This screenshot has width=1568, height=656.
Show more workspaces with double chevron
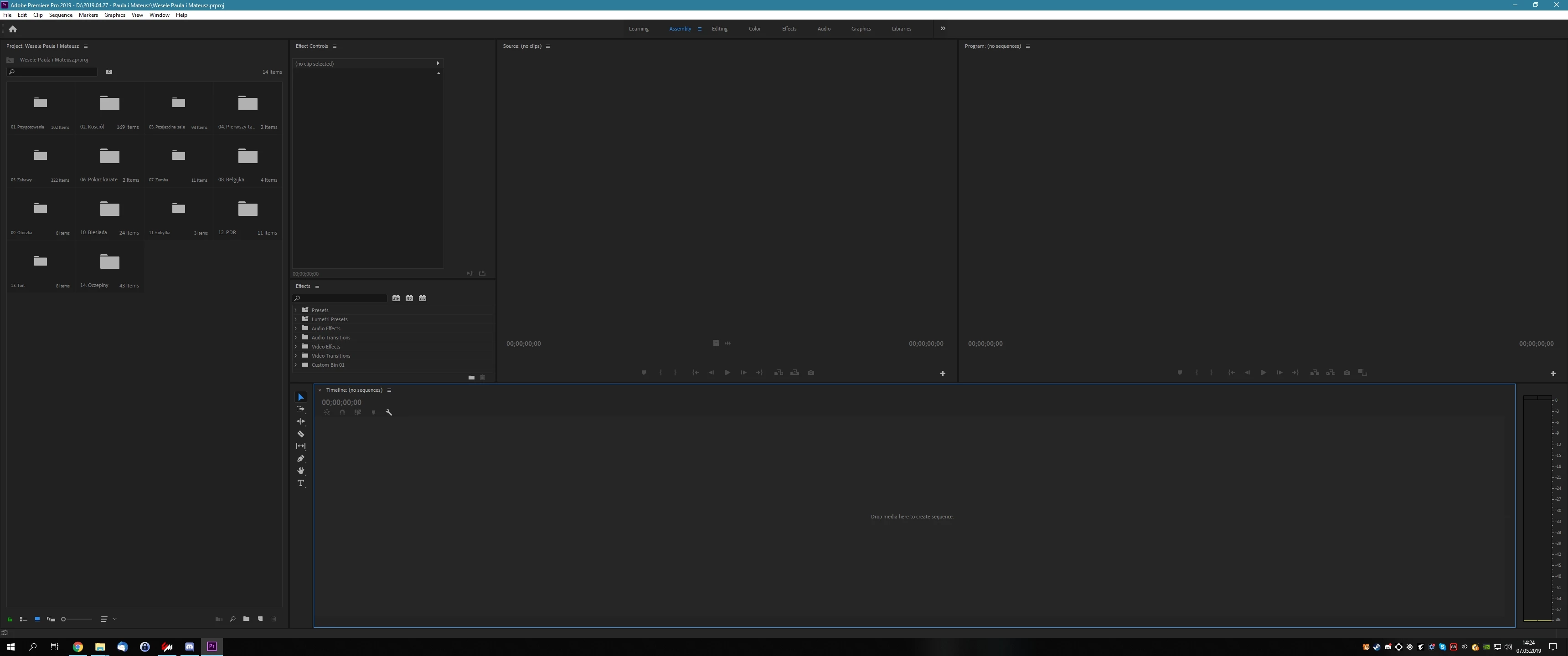pyautogui.click(x=943, y=29)
